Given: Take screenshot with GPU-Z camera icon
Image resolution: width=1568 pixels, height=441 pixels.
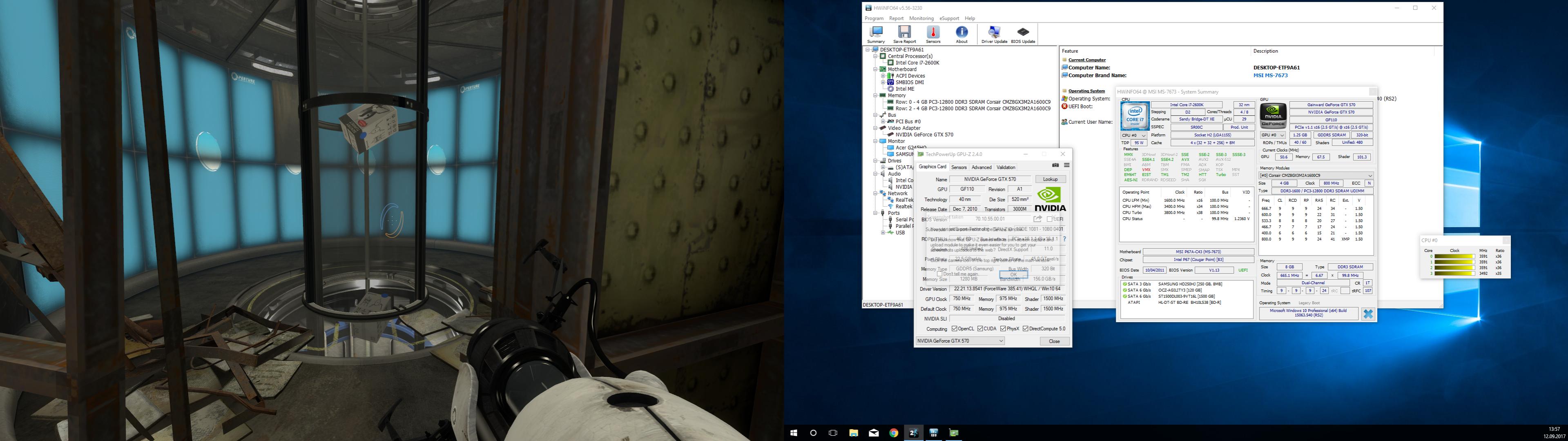Looking at the screenshot, I should (1055, 165).
